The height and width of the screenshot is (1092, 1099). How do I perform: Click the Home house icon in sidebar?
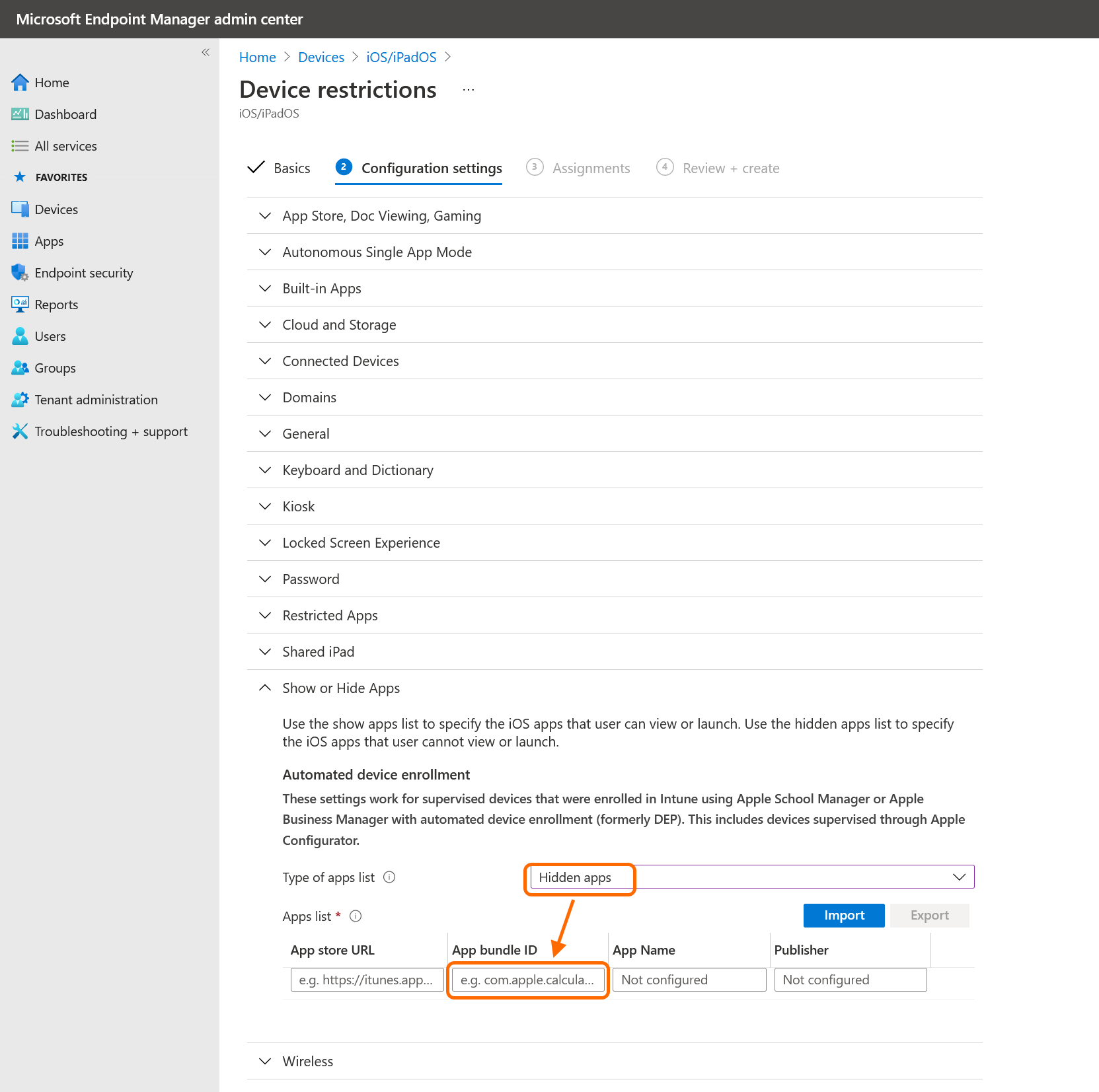pos(20,83)
